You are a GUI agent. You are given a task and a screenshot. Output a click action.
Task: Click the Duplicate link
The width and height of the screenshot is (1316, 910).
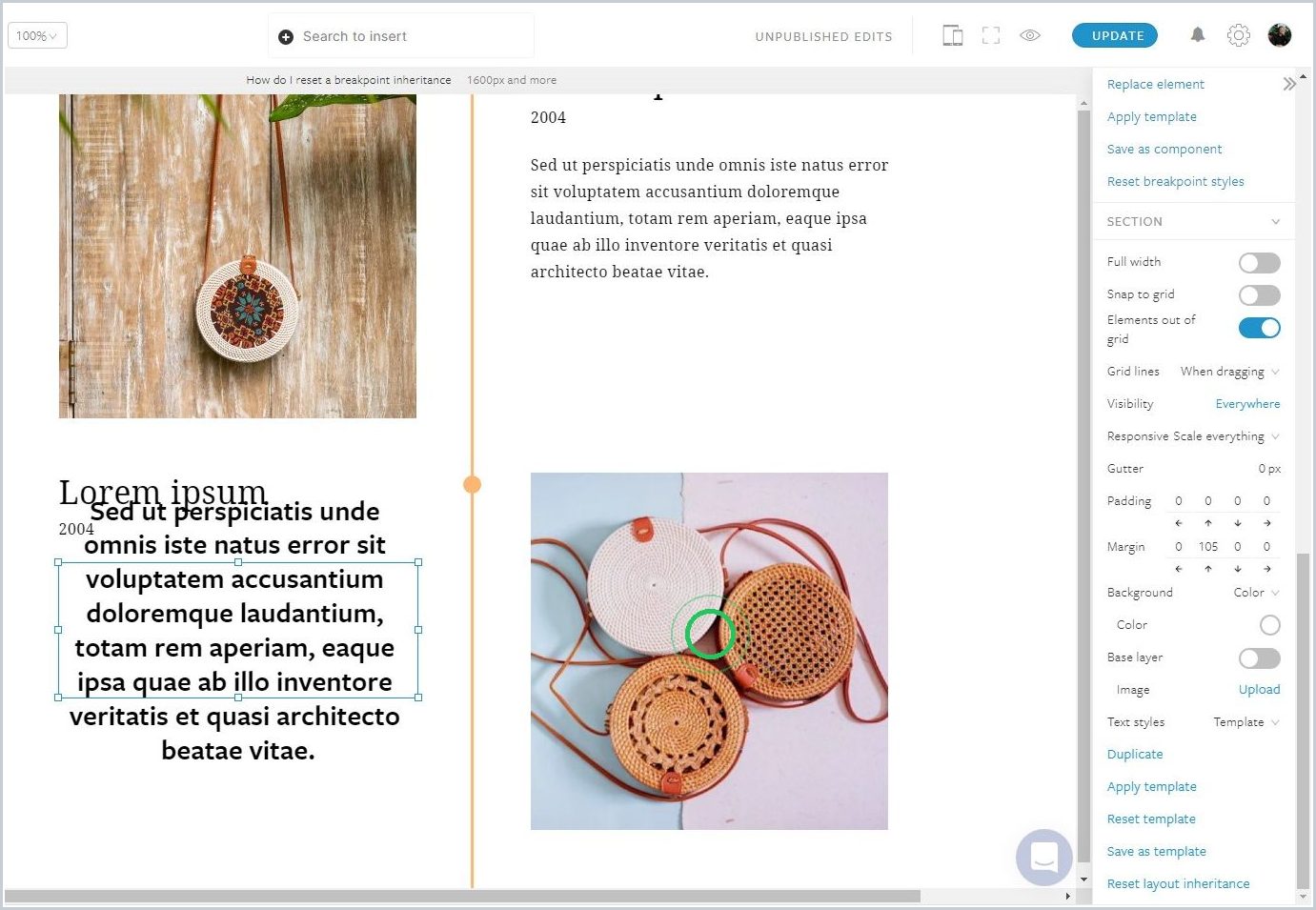point(1135,755)
